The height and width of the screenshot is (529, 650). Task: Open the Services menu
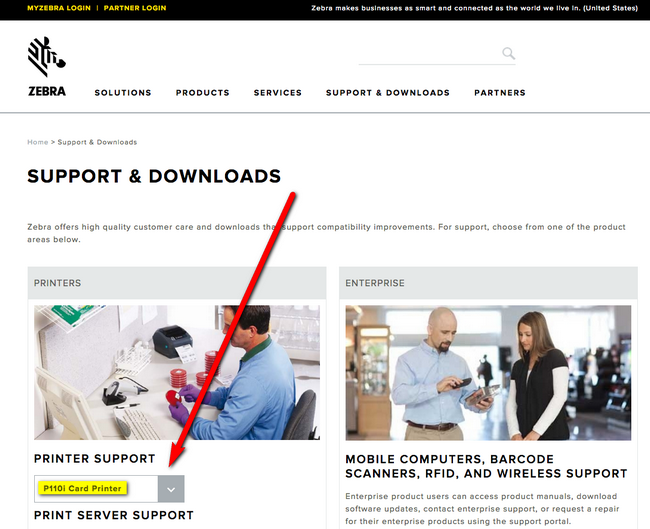278,92
